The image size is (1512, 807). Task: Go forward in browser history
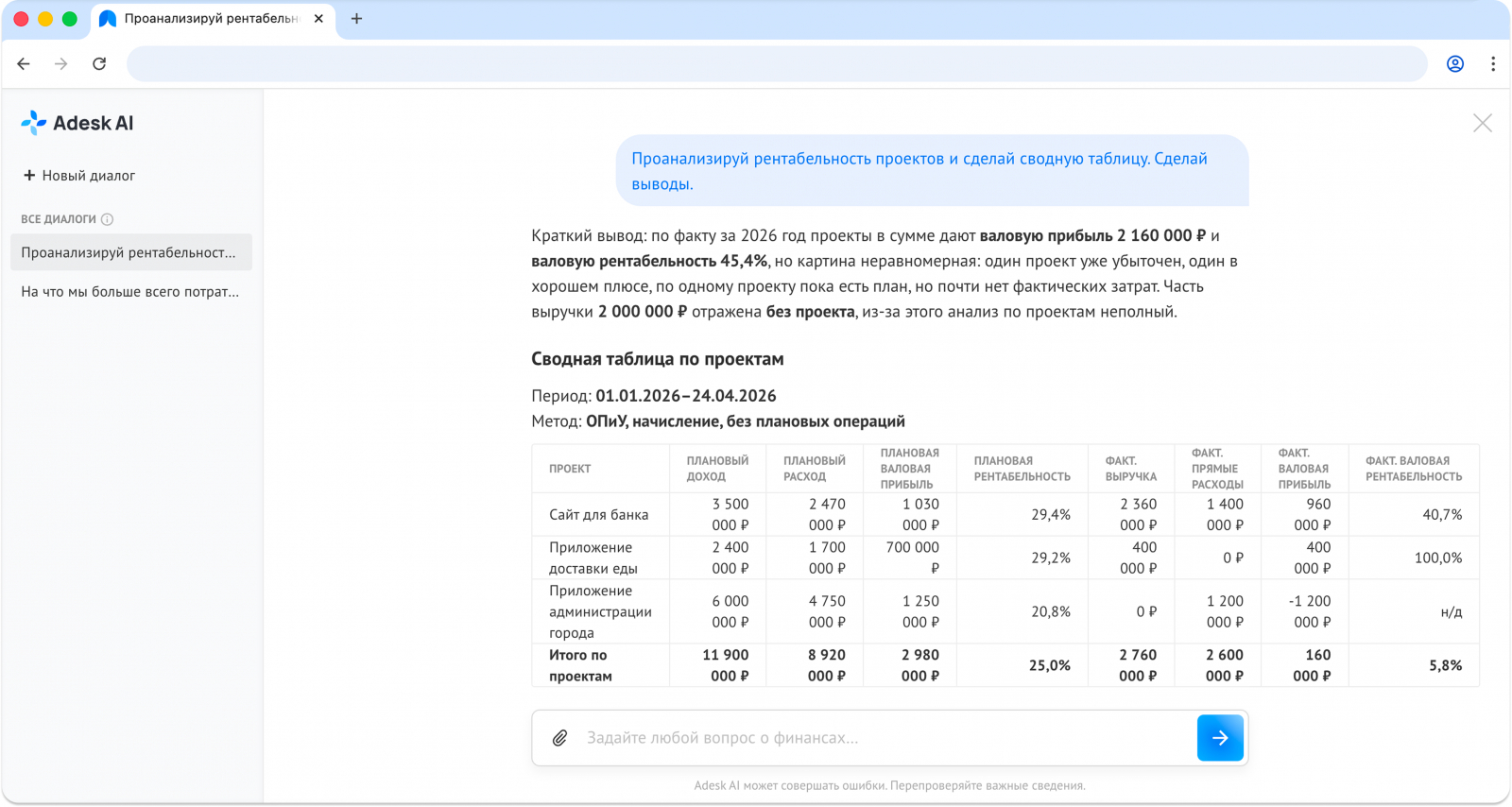[x=61, y=63]
